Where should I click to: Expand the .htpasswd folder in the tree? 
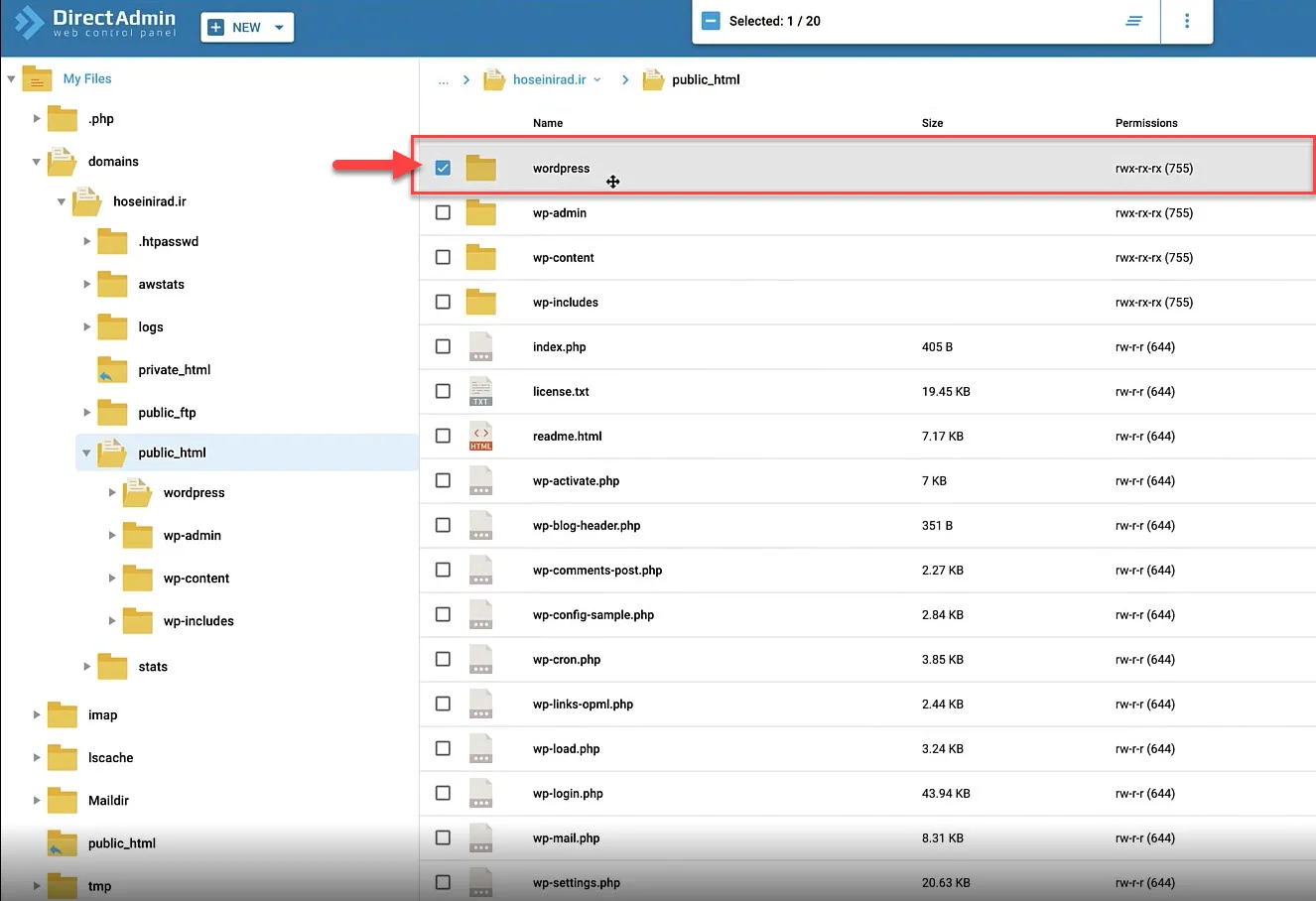point(87,241)
